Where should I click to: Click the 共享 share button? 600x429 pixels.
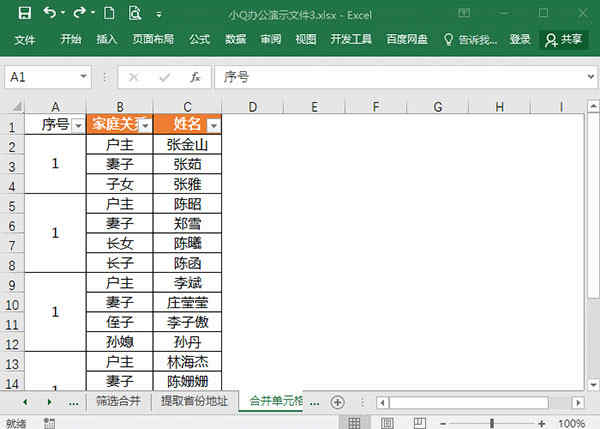564,39
